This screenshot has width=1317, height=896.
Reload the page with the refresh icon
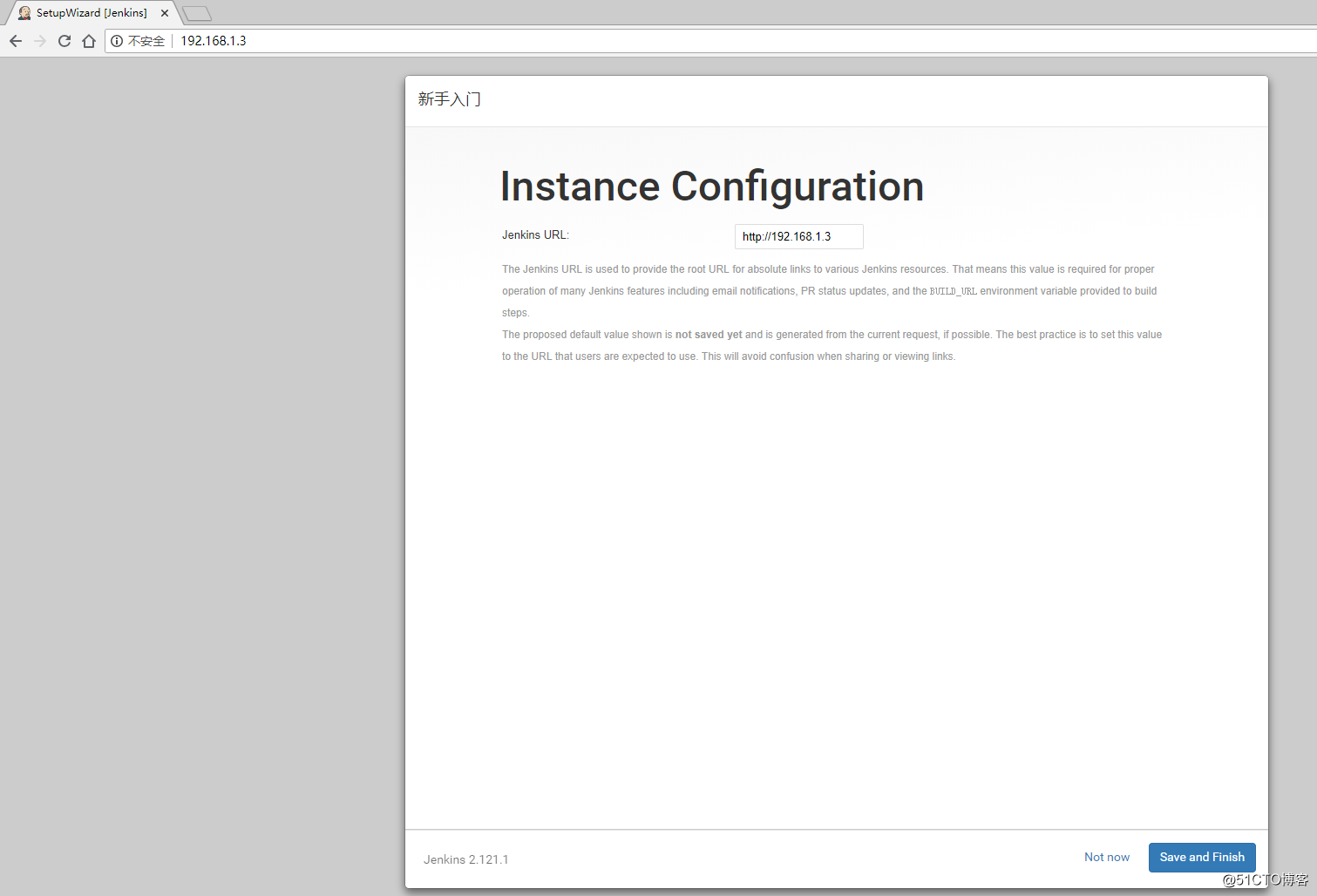tap(64, 41)
